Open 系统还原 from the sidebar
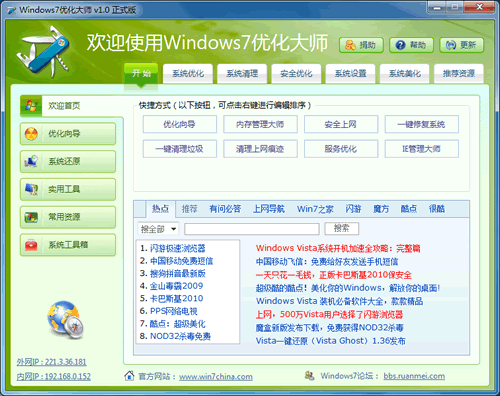This screenshot has height=396, width=500. point(68,161)
